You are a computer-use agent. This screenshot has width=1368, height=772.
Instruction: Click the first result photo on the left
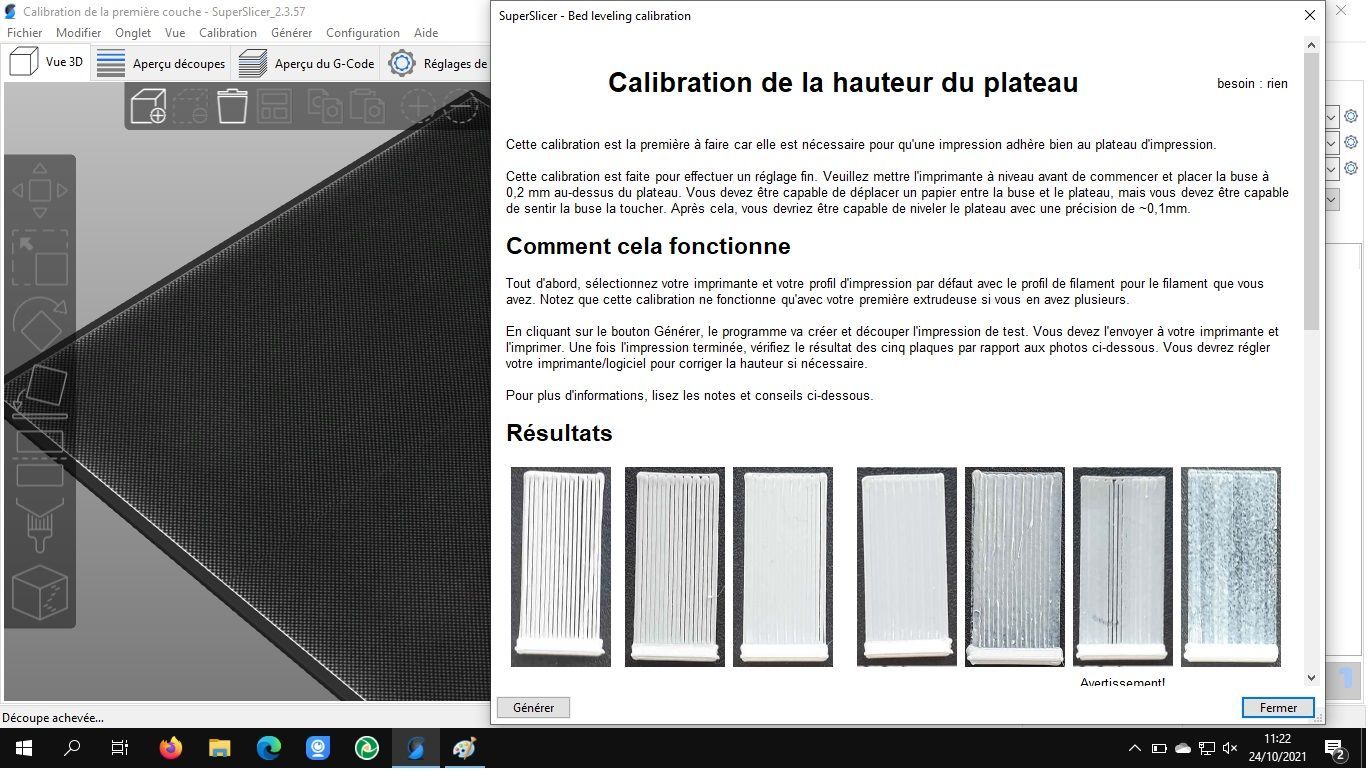click(561, 567)
